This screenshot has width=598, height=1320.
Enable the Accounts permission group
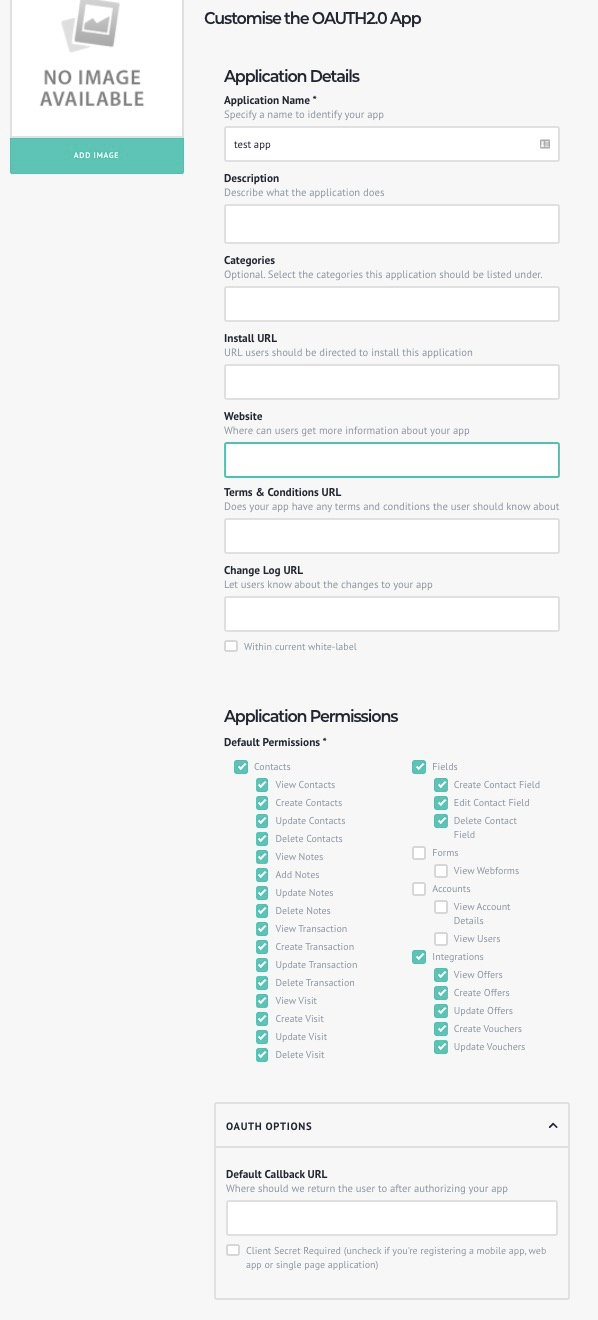click(x=419, y=889)
